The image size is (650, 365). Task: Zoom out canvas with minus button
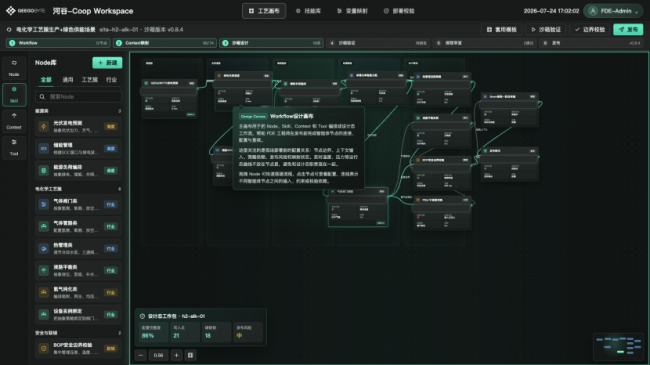tap(141, 355)
